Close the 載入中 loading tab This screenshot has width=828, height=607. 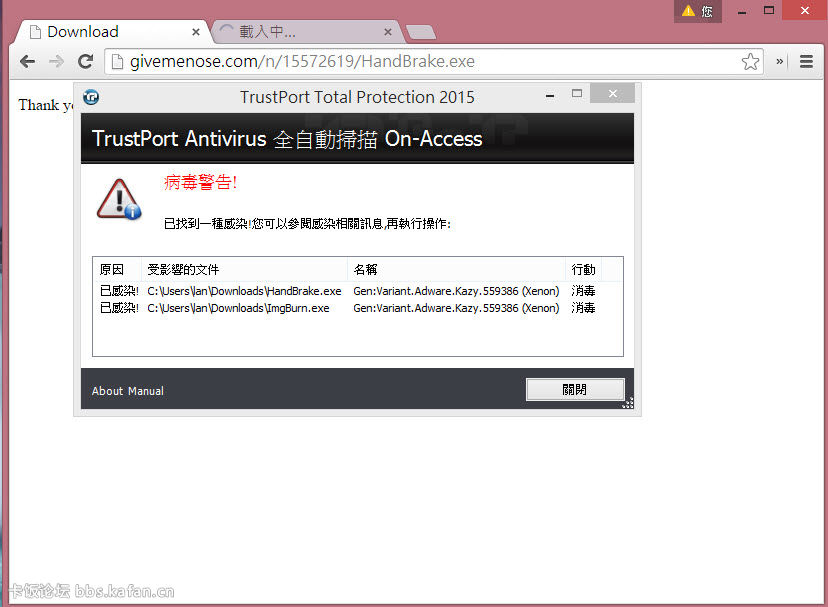coord(388,32)
